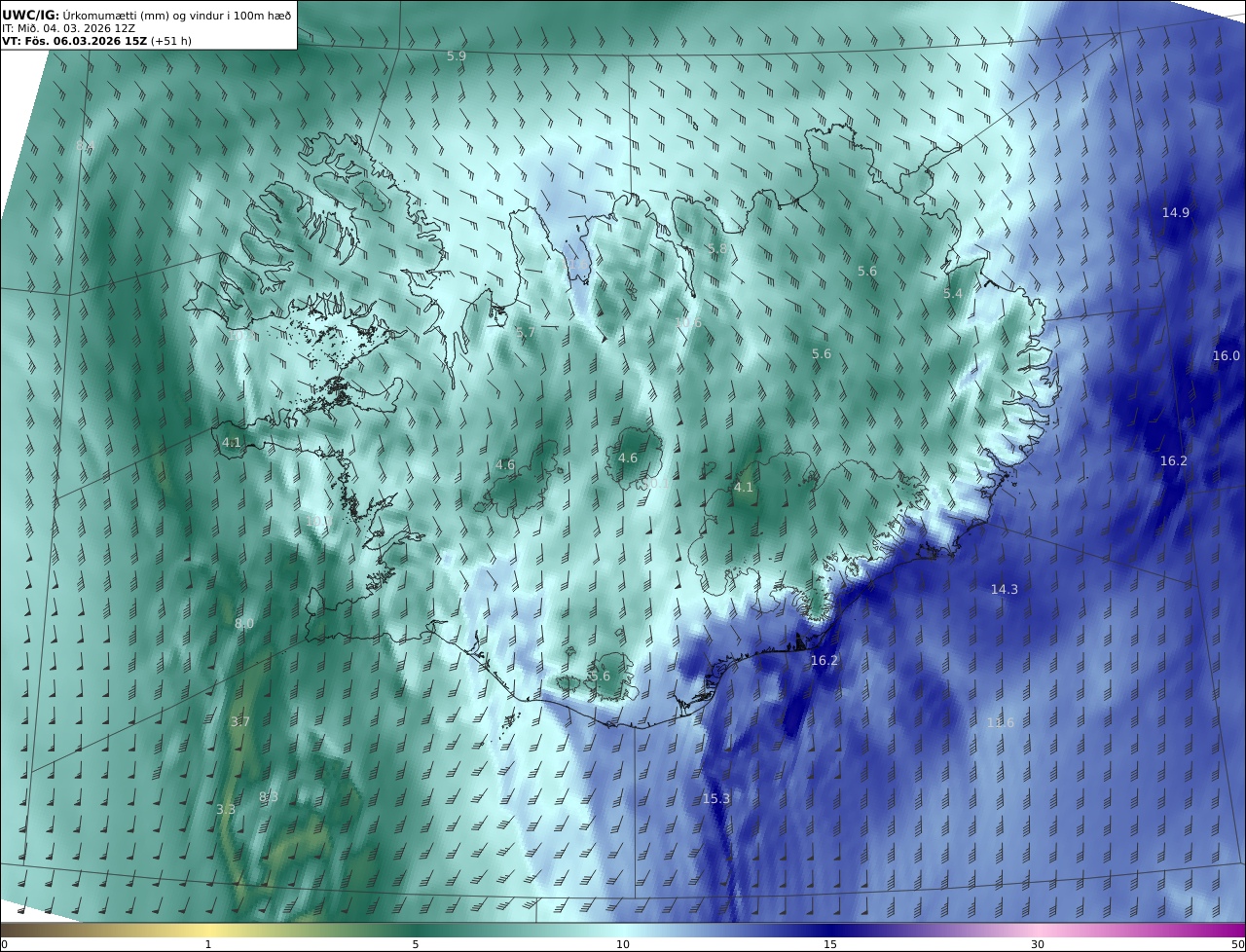Click the pink color scale segment above tick 30
This screenshot has width=1246, height=952.
tap(1038, 930)
